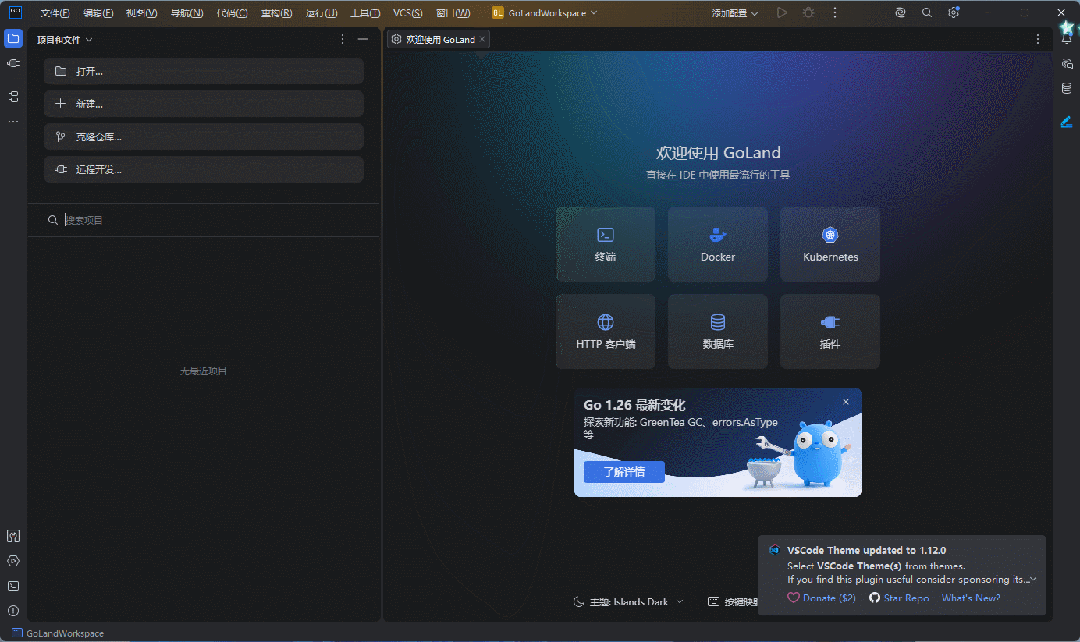Click the What's New? link

[970, 598]
